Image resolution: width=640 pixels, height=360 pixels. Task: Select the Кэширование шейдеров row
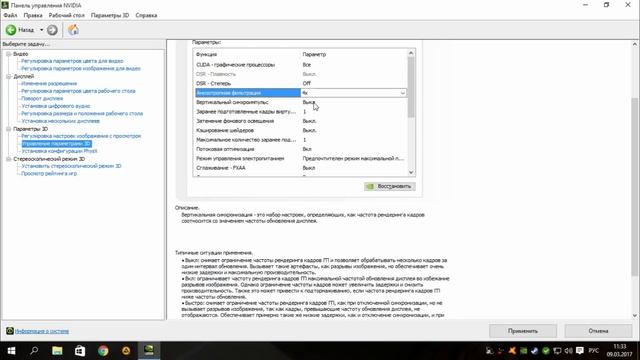click(x=301, y=130)
